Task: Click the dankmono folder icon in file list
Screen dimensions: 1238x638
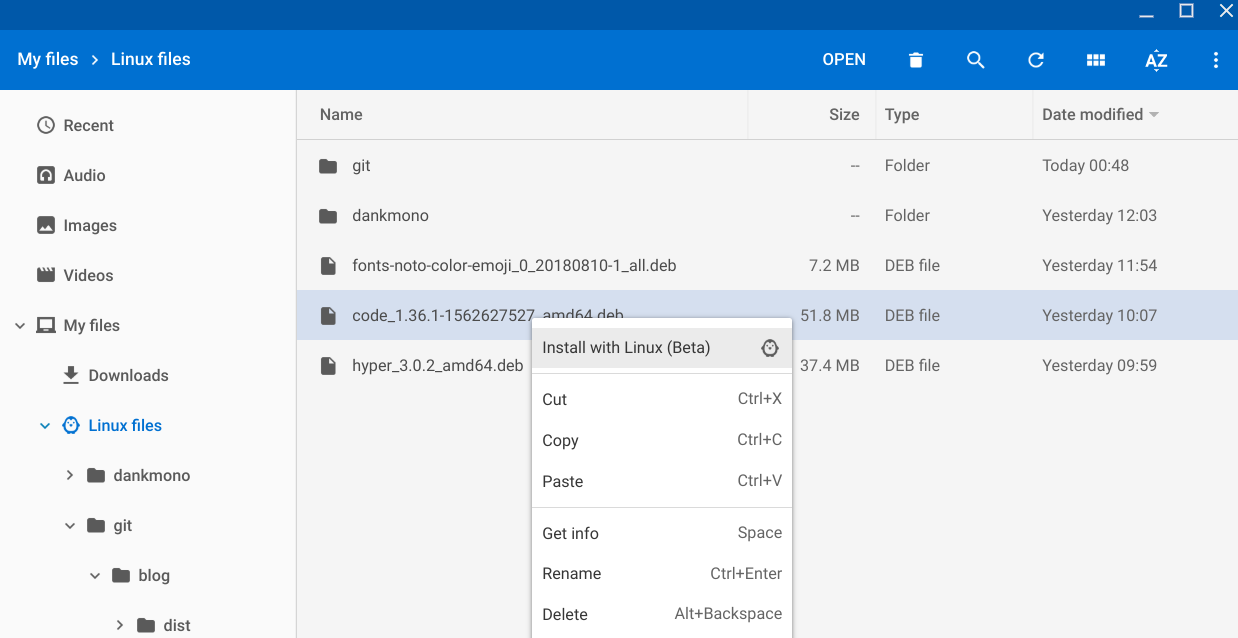Action: pyautogui.click(x=328, y=216)
